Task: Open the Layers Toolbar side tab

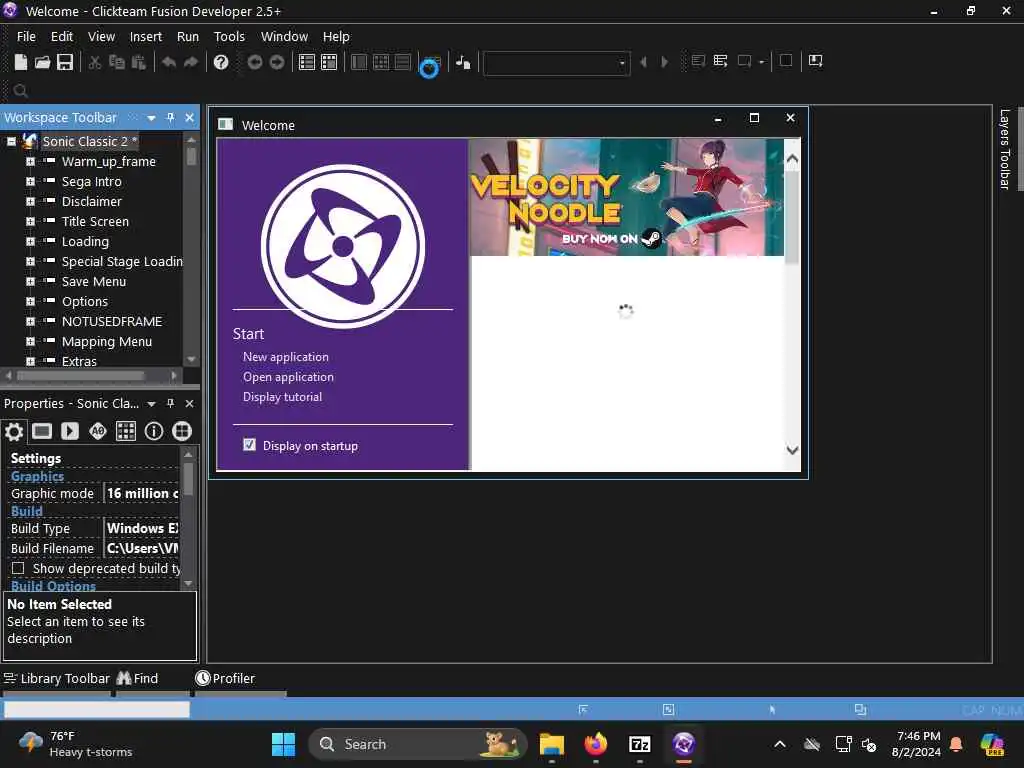Action: (x=1004, y=150)
